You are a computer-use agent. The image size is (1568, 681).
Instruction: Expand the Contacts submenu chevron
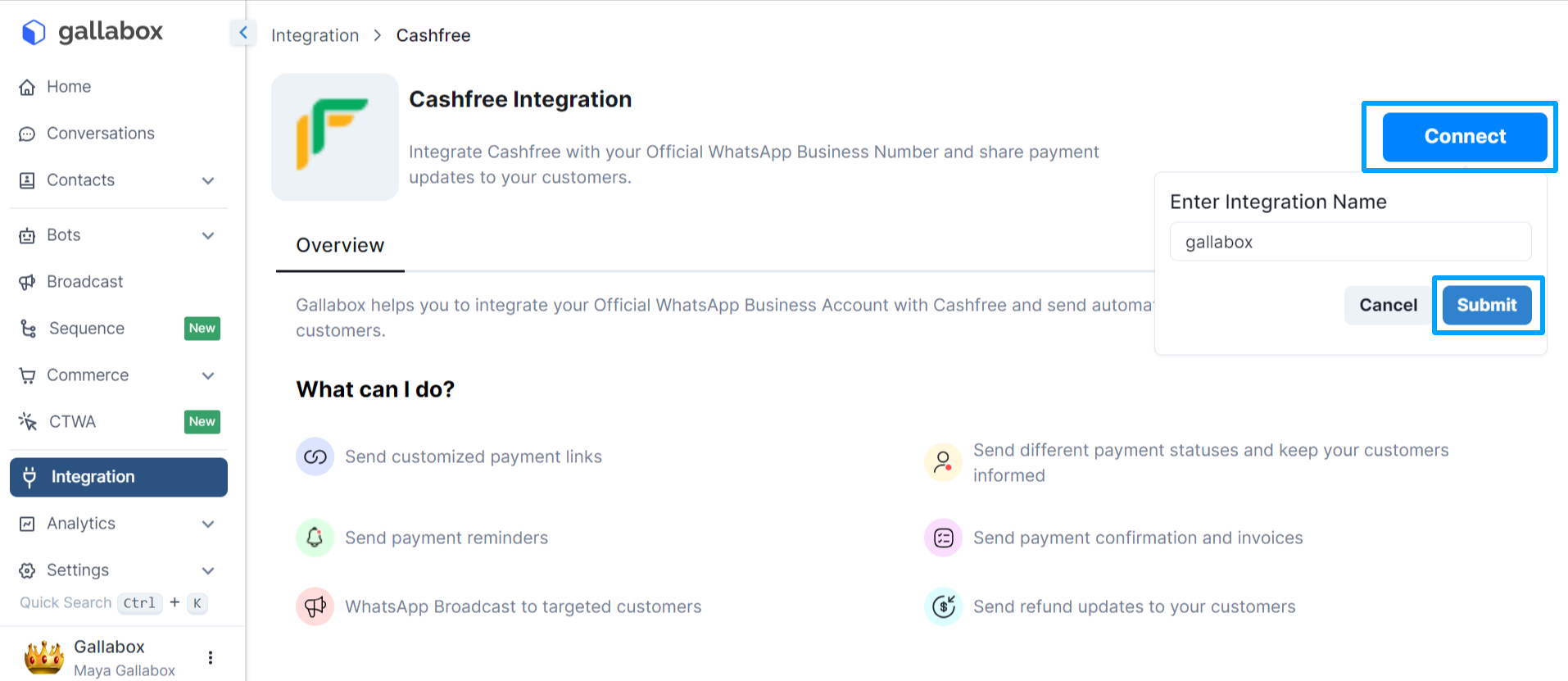click(208, 180)
